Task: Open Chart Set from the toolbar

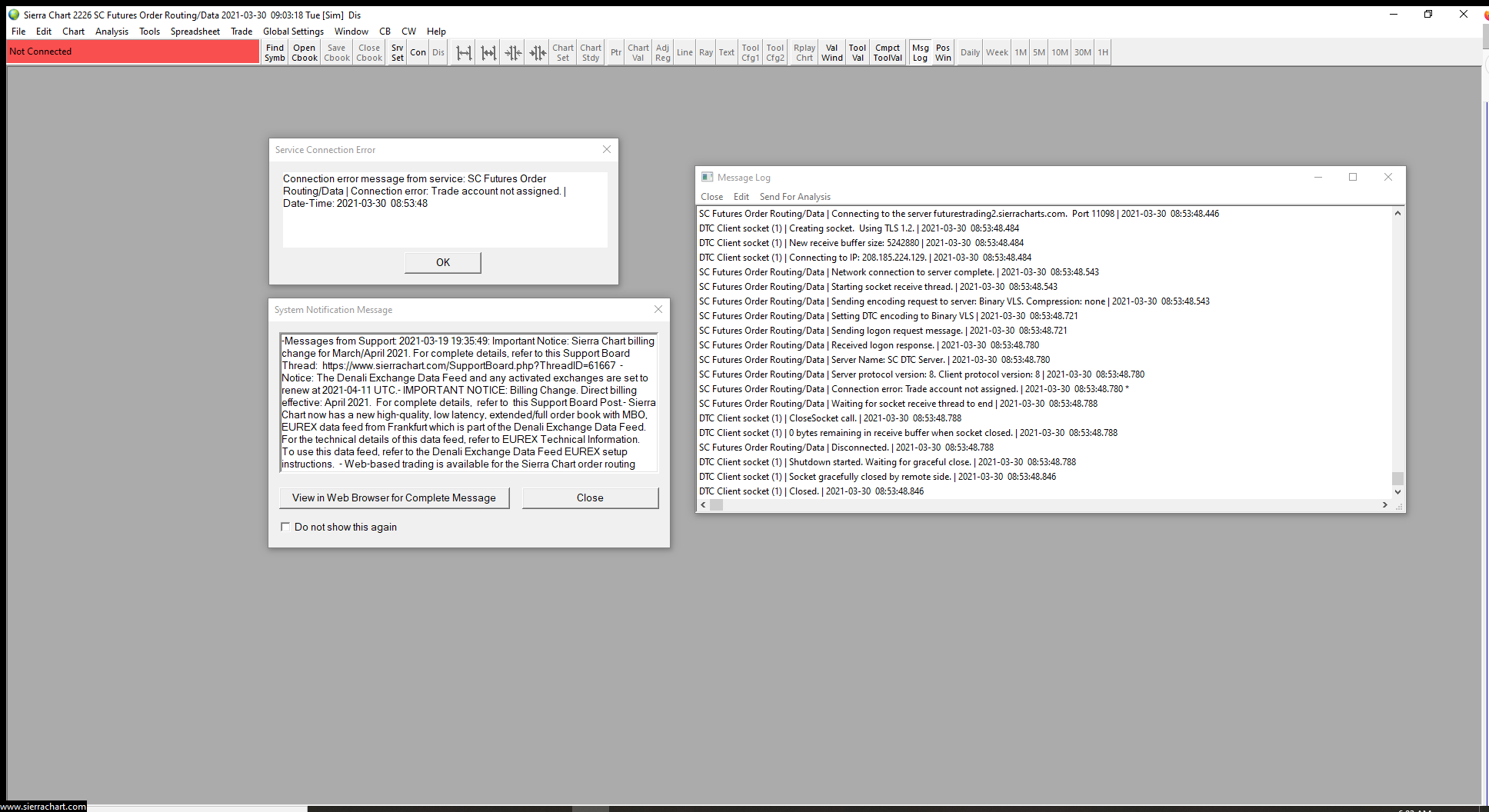Action: click(563, 52)
